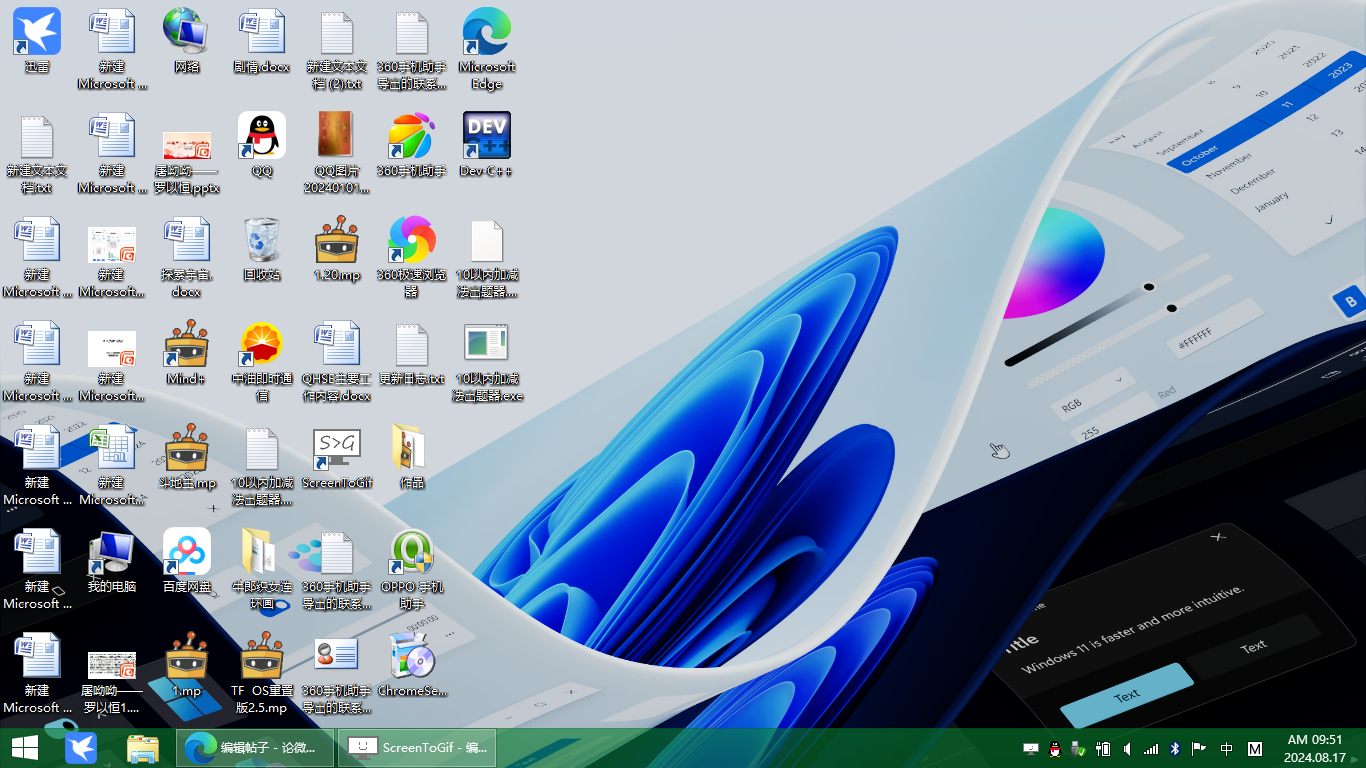Screen dimensions: 1366x768
Task: Select the QQ图片2024010 image file
Action: click(x=337, y=154)
